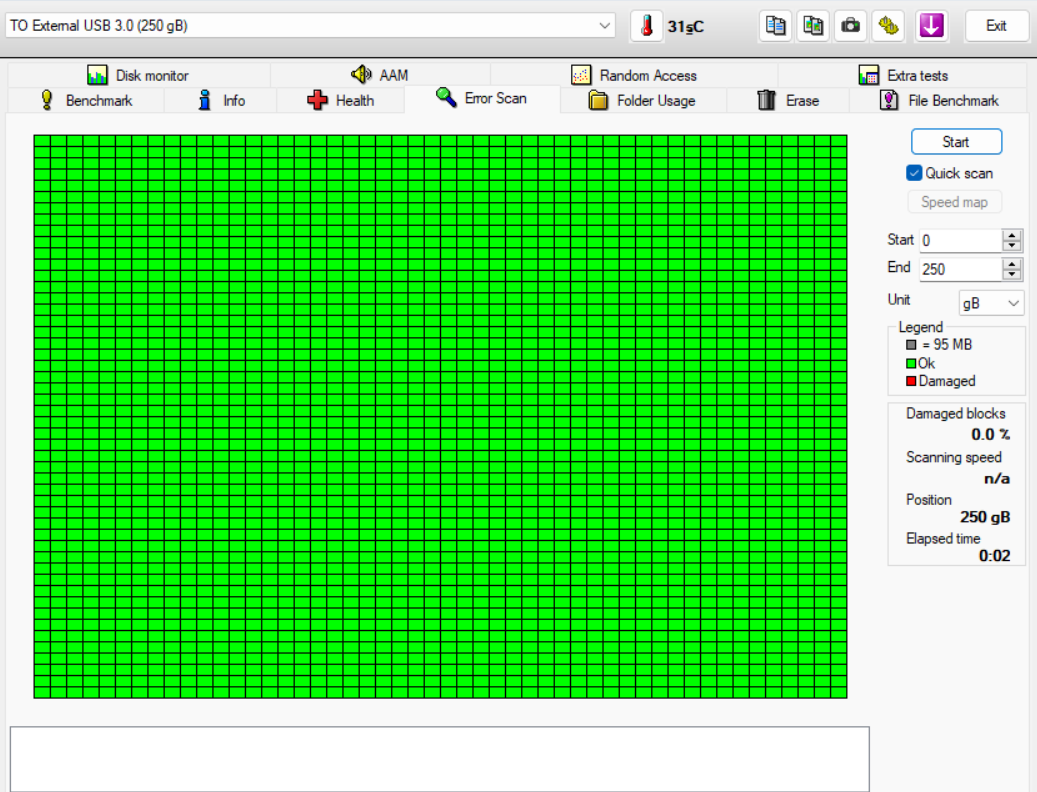Click the empty log text box below grid

coord(440,759)
